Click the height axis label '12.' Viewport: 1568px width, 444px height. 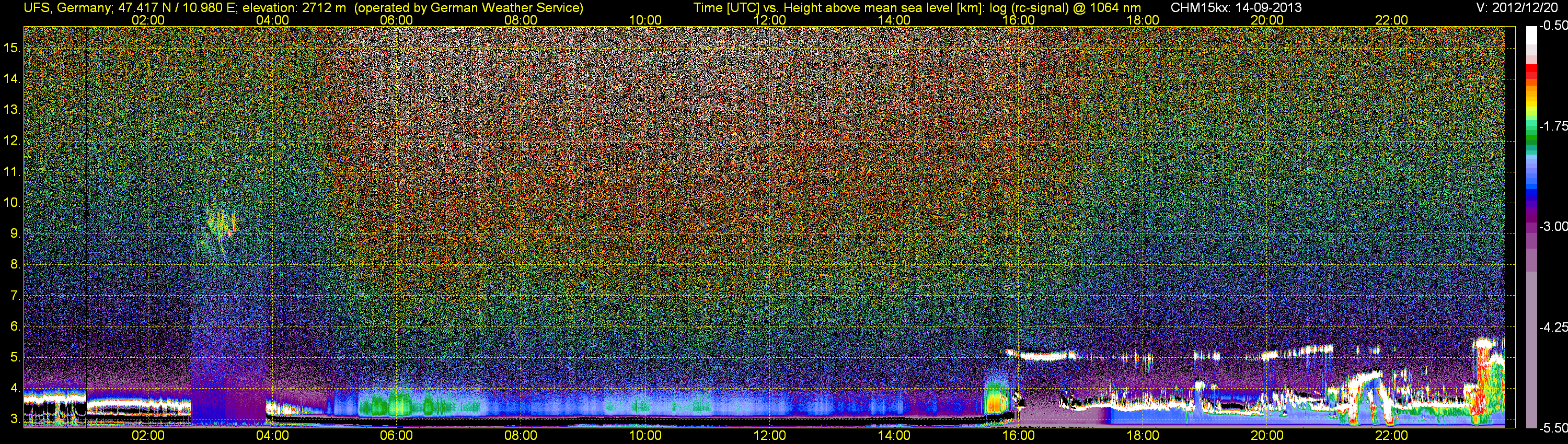pos(12,141)
